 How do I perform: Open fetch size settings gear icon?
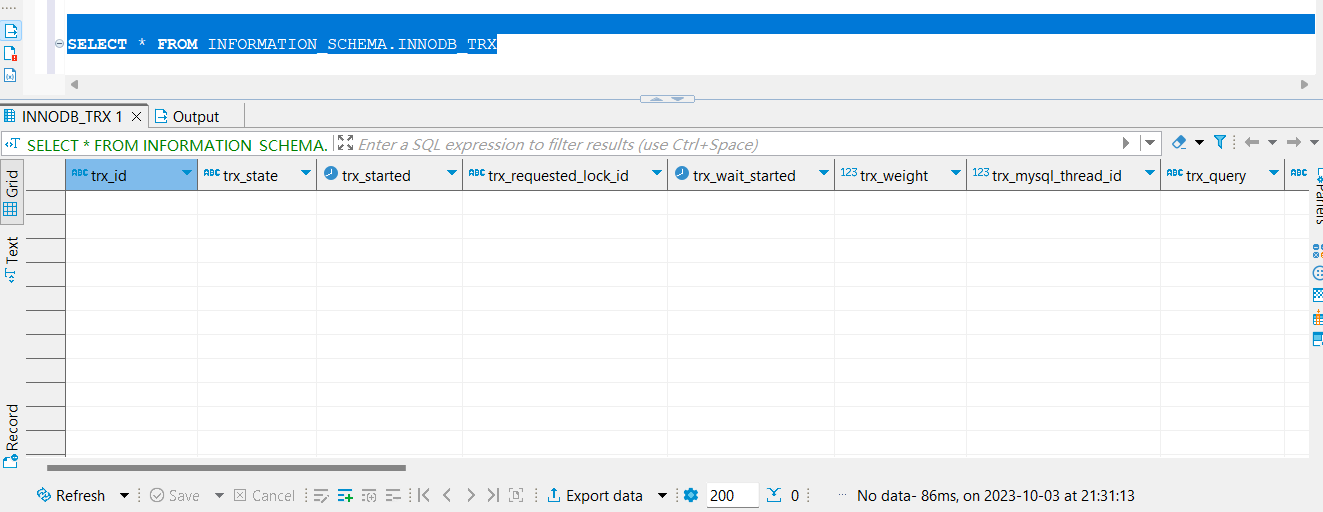click(x=690, y=495)
